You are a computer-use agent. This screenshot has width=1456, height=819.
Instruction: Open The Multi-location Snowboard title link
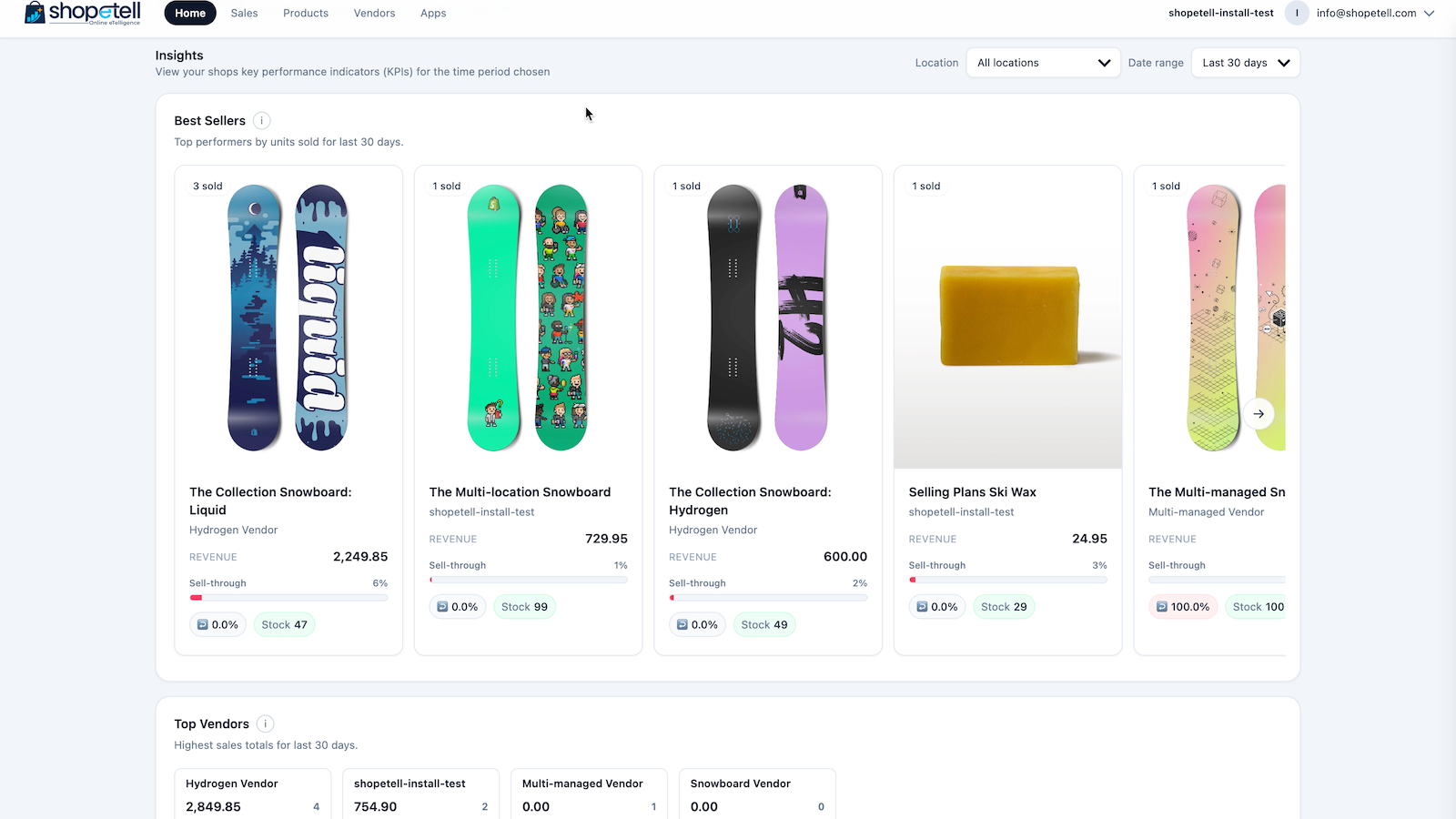(x=520, y=492)
